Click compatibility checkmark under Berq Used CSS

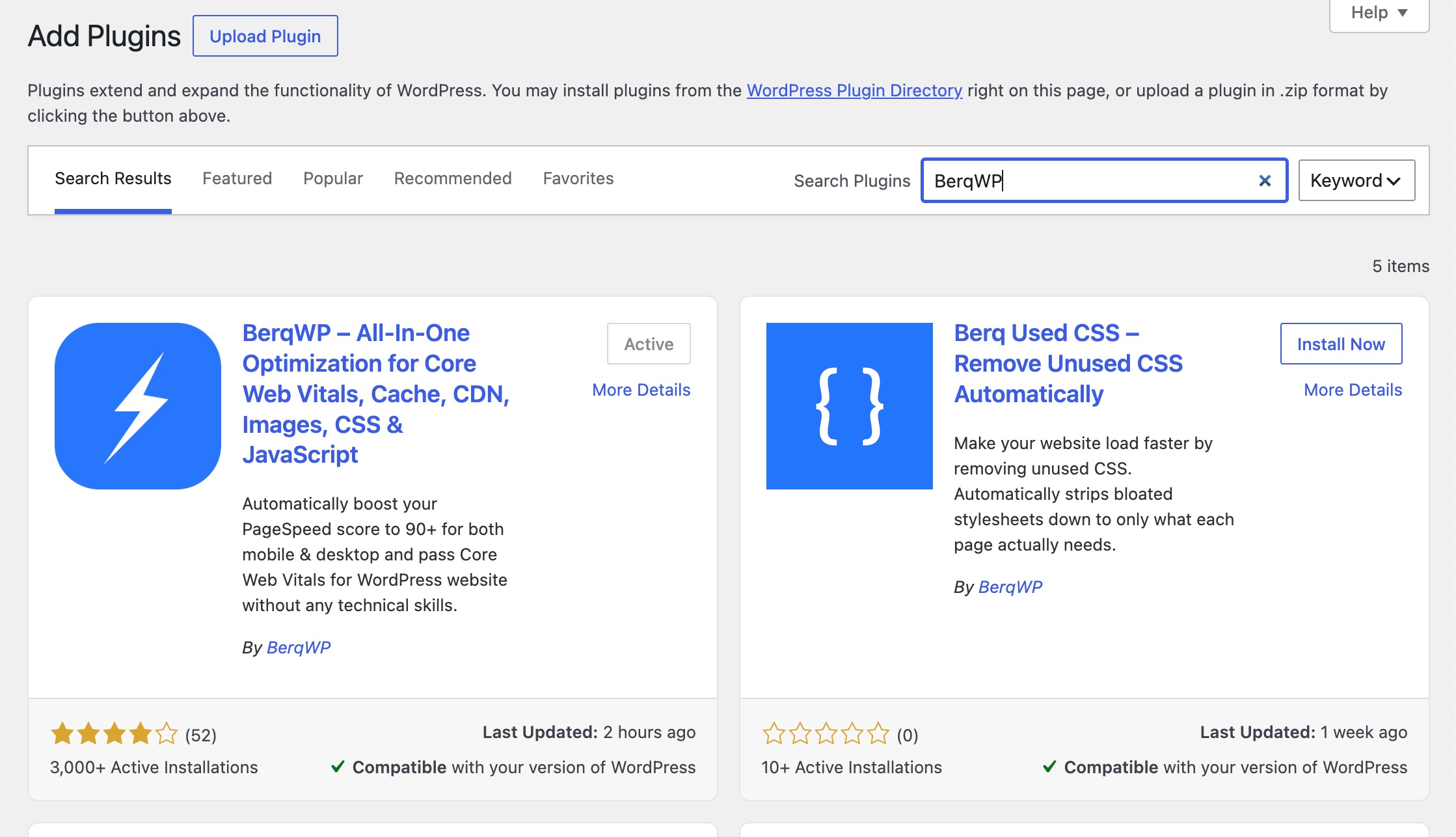pyautogui.click(x=1049, y=767)
